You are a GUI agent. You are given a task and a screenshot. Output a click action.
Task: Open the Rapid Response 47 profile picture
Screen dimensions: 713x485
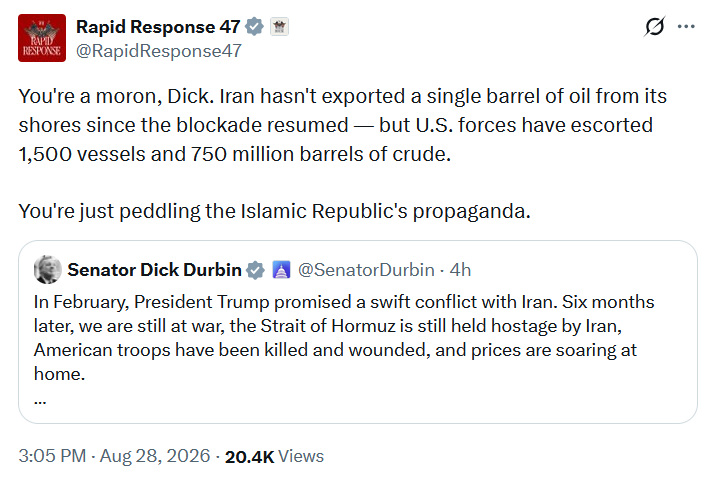click(x=42, y=38)
